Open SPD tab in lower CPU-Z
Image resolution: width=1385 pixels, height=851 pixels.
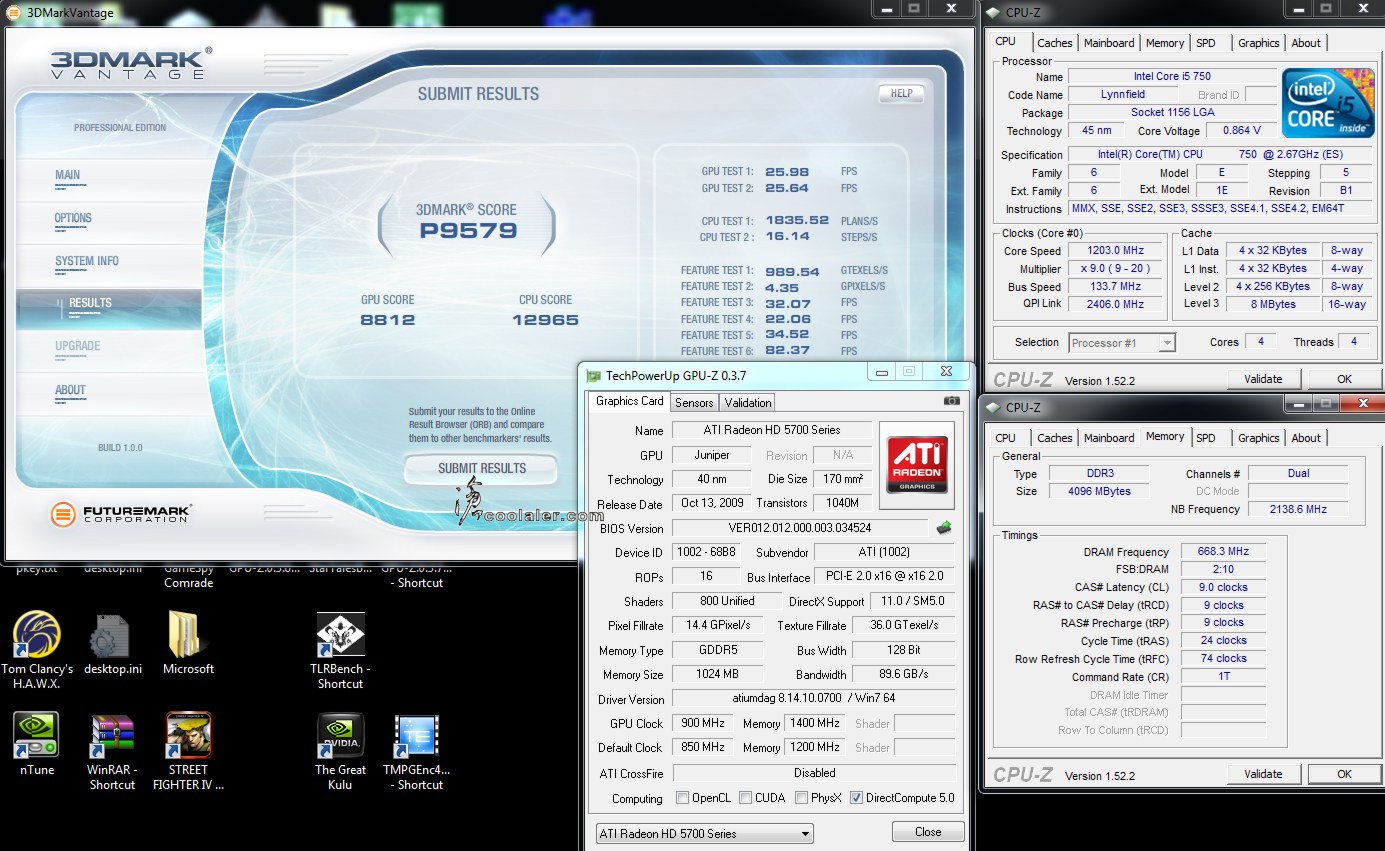[1206, 438]
